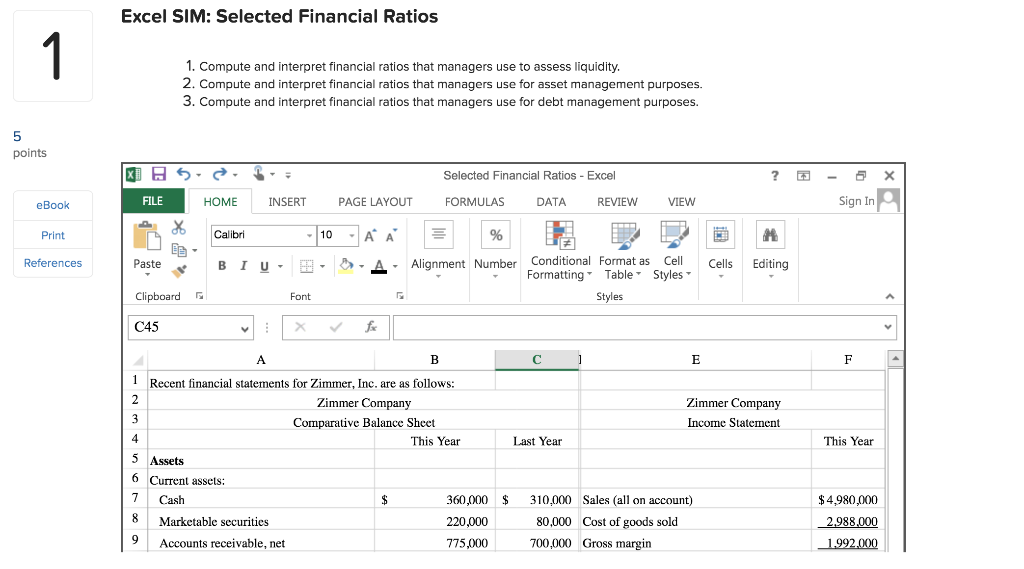Select column C header
1024x569 pixels.
point(537,360)
